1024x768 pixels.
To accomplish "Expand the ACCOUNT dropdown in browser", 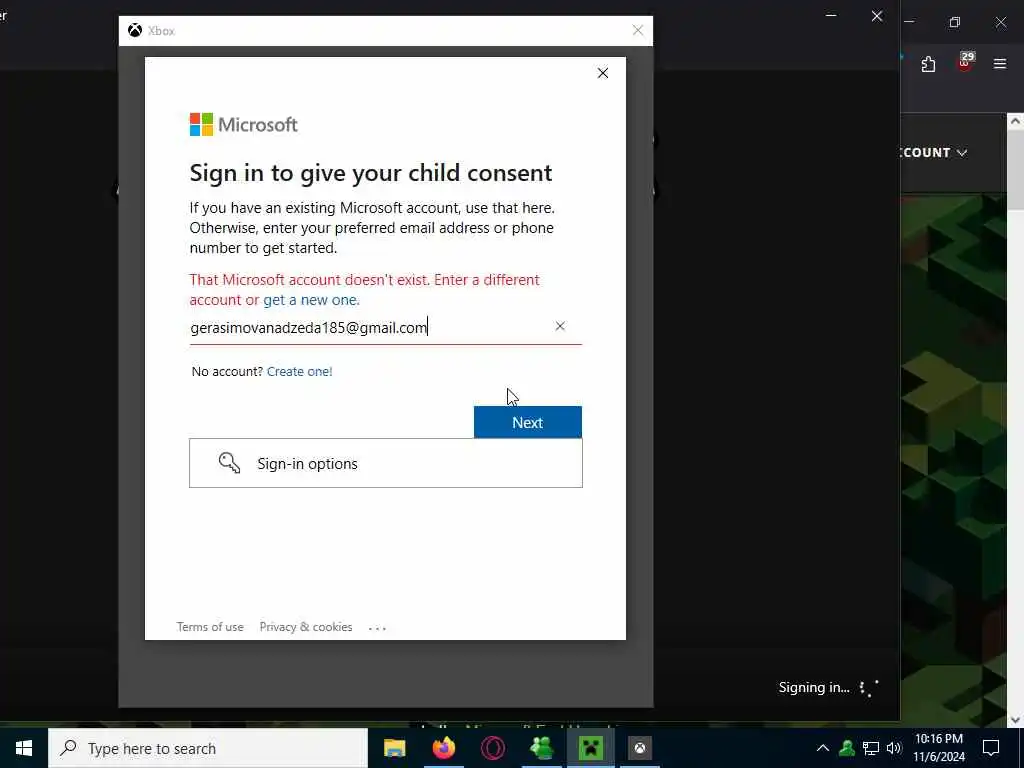I will 934,153.
